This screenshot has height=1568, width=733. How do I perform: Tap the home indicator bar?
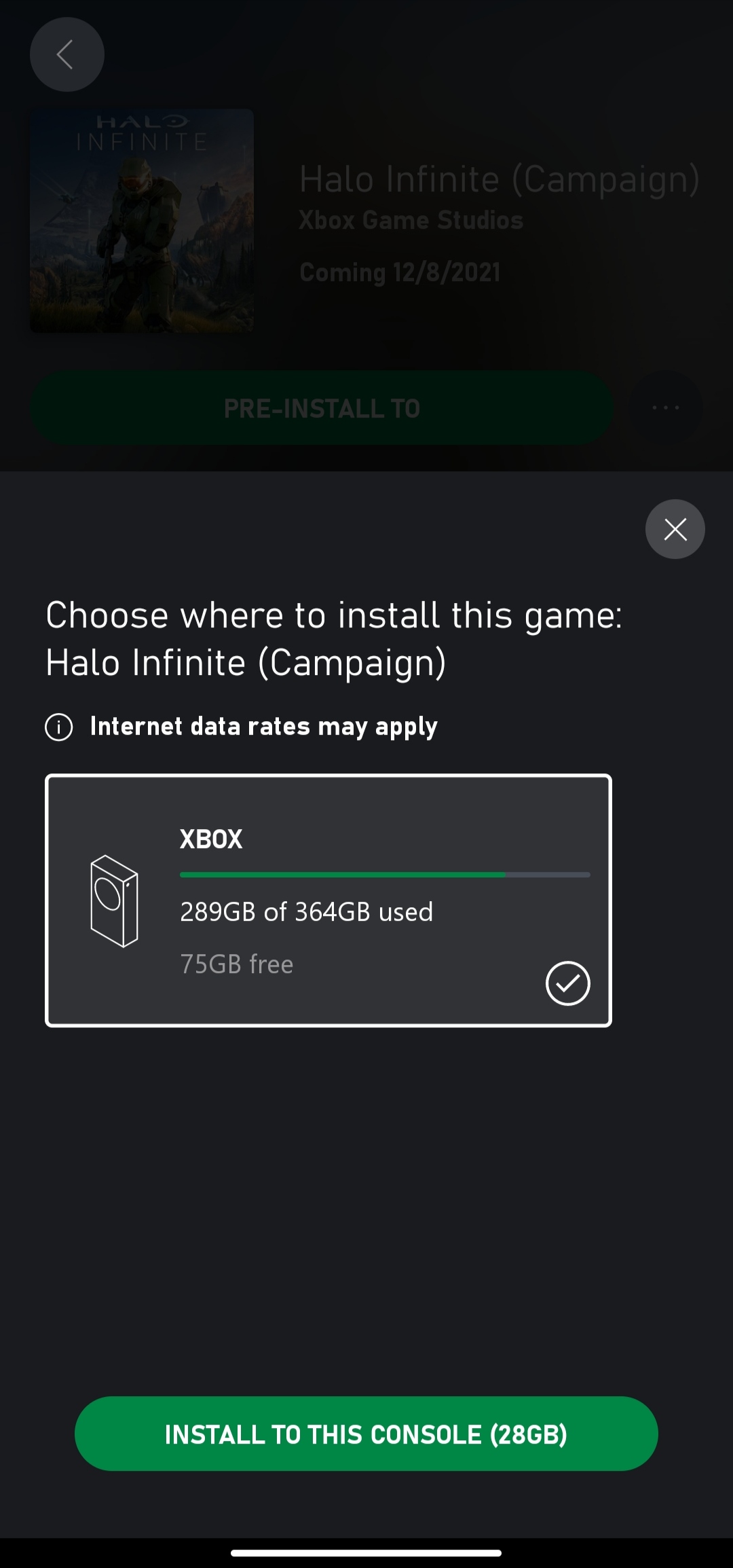366,1552
